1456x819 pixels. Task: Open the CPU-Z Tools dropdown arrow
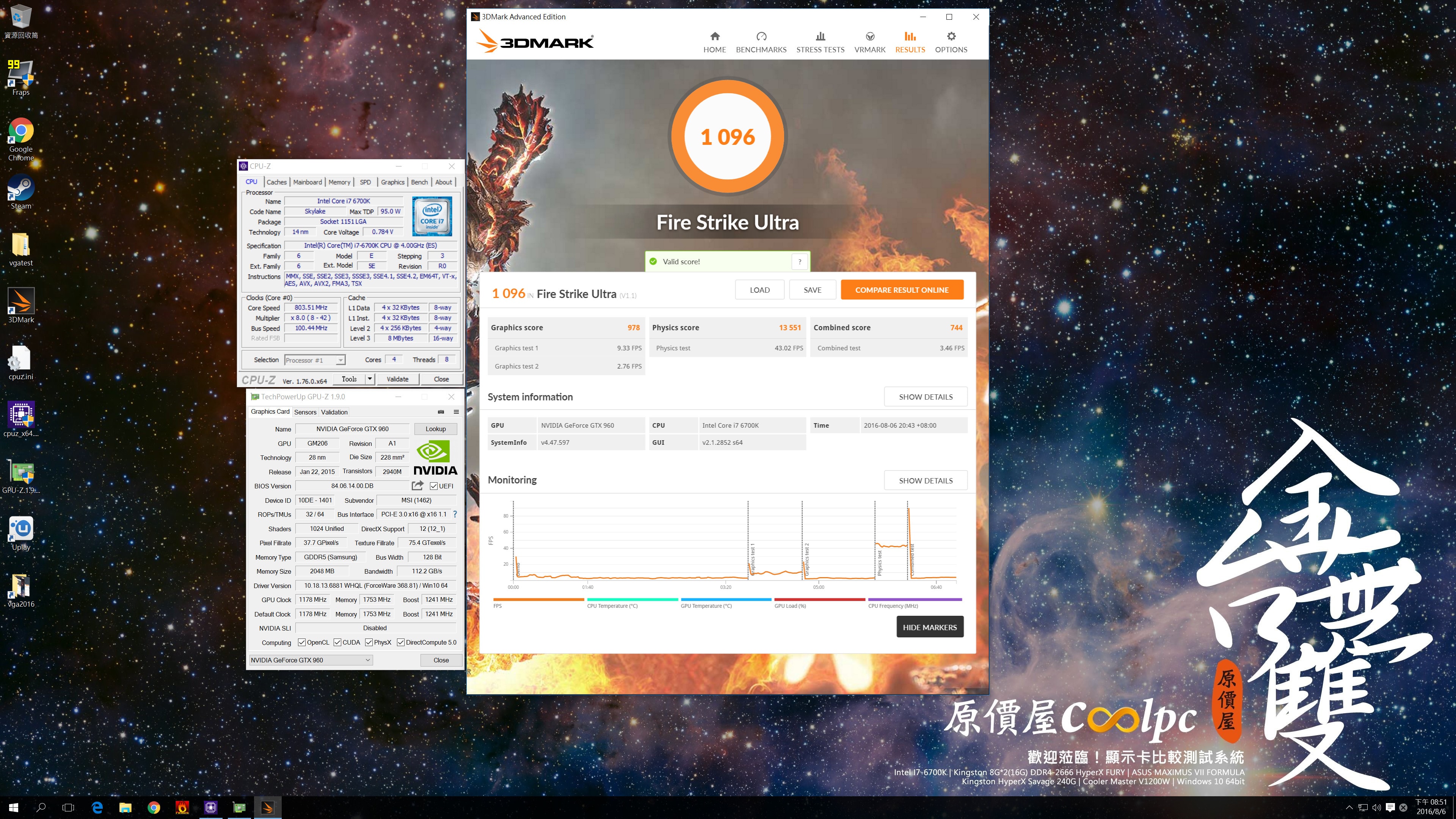tap(370, 379)
